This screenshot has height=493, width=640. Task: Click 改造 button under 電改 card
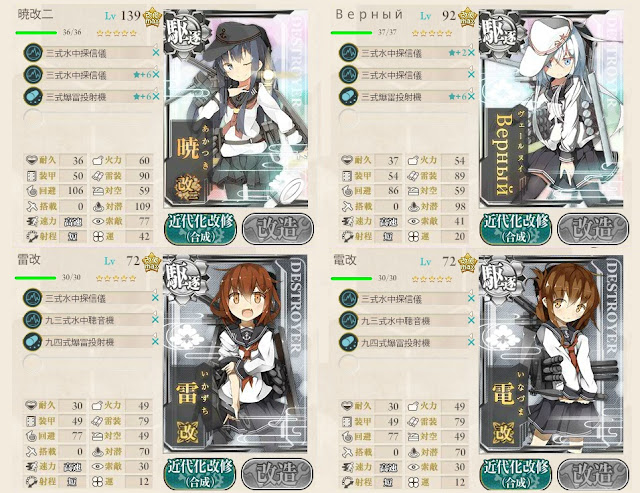593,474
